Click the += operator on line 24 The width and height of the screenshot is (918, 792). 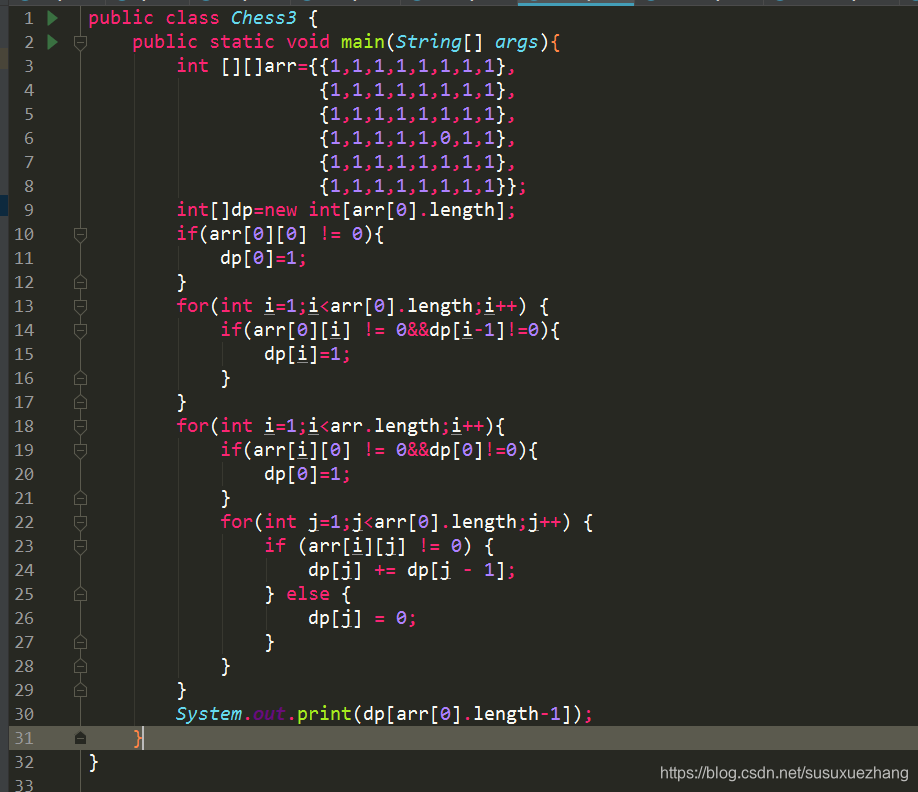[385, 571]
